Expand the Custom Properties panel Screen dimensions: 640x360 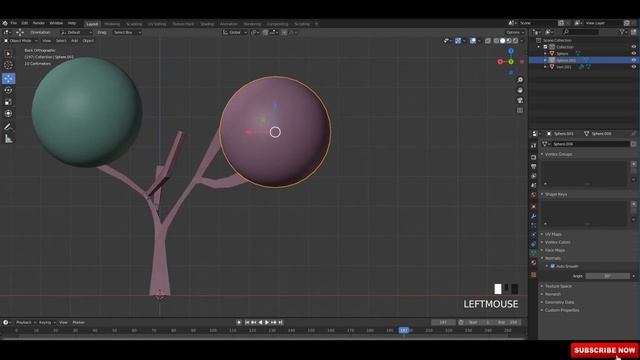click(x=561, y=310)
